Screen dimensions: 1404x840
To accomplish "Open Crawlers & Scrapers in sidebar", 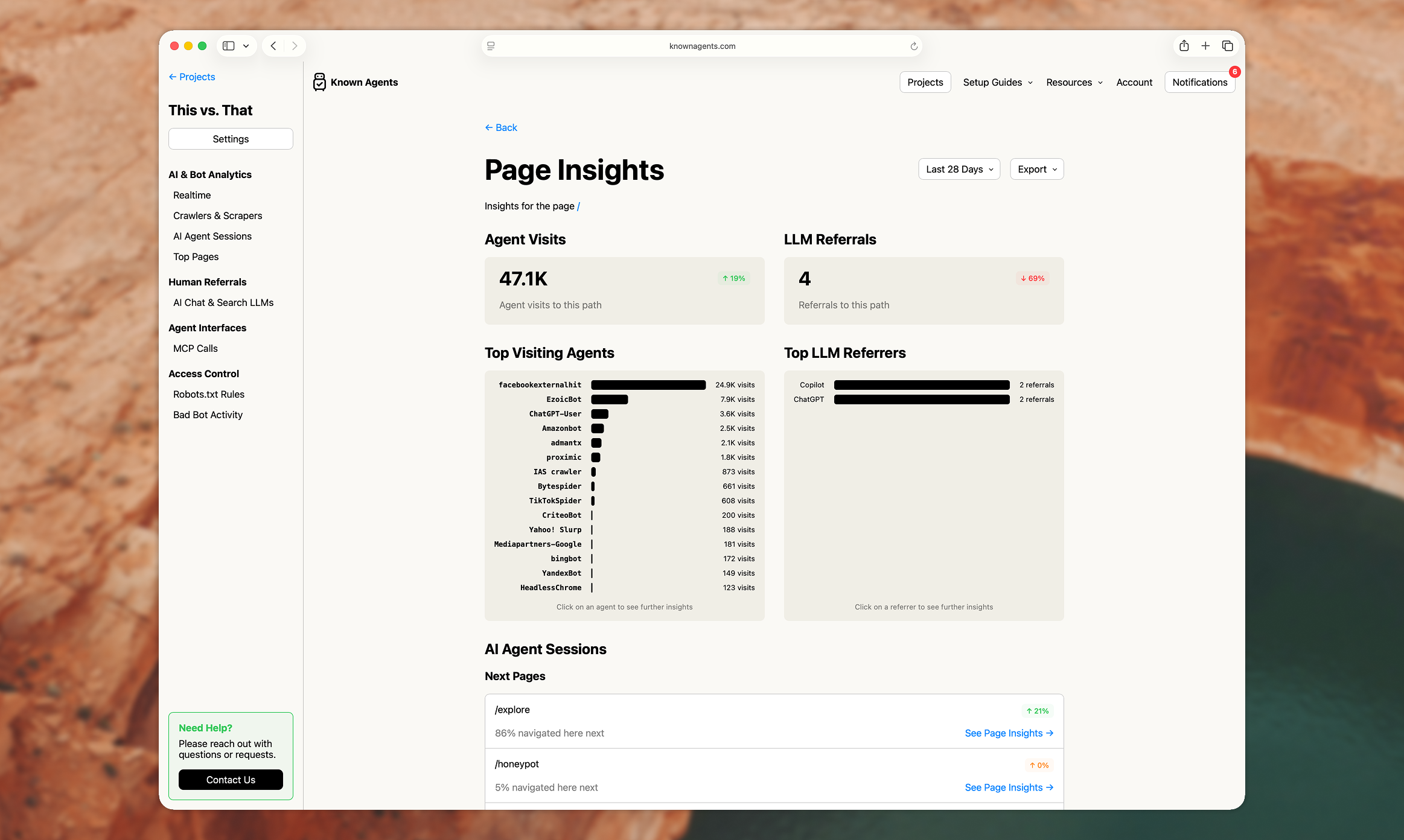I will (217, 215).
